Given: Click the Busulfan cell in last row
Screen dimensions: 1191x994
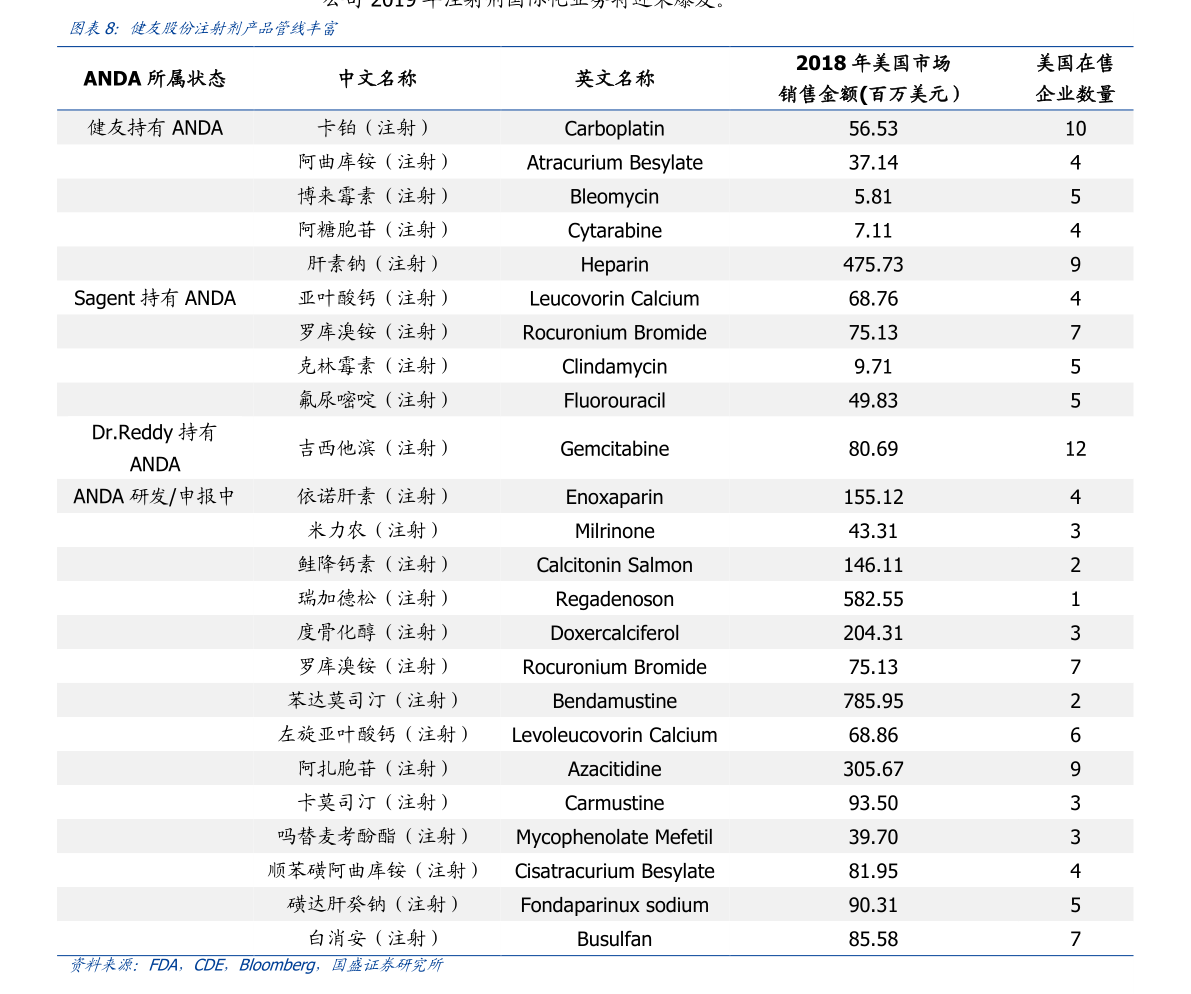Looking at the screenshot, I should point(614,939).
